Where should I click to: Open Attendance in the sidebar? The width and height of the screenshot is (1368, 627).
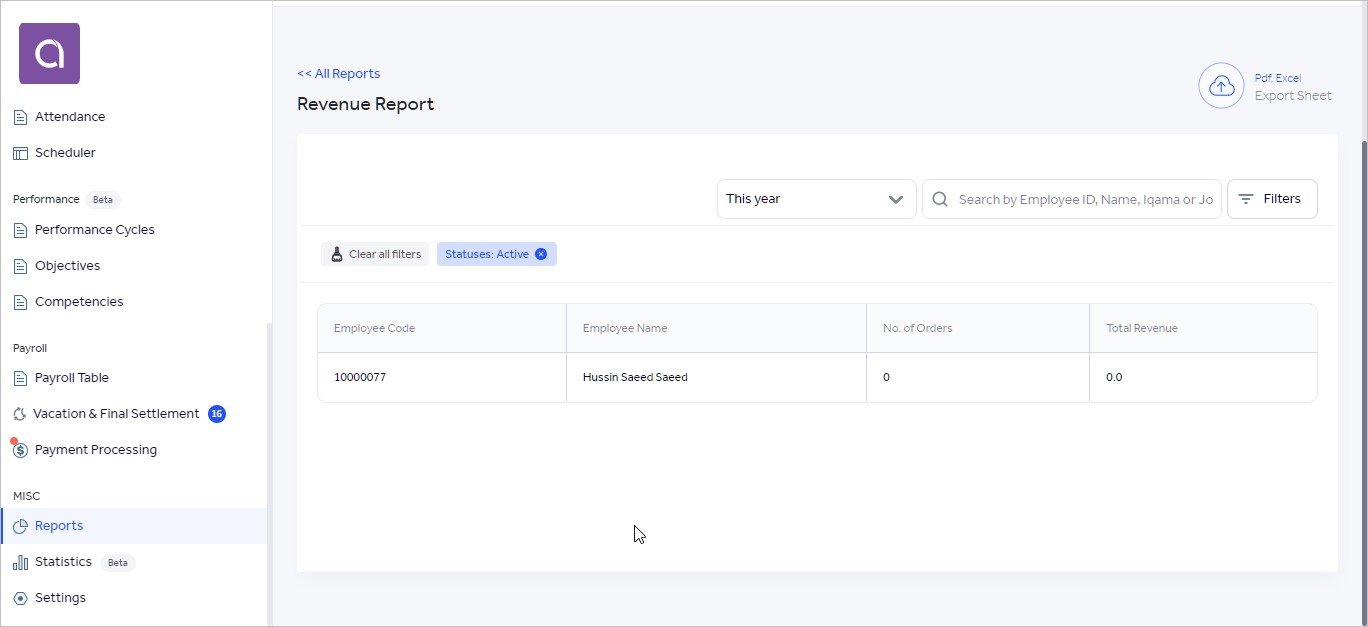click(70, 117)
